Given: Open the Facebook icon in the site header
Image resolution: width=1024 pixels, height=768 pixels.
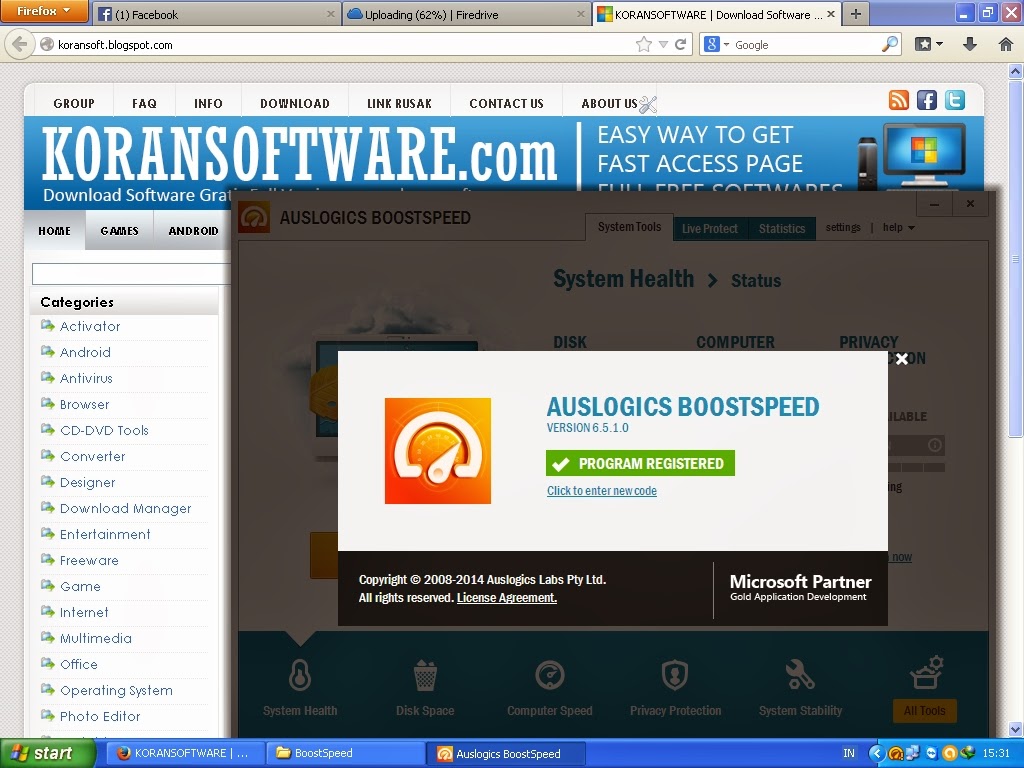Looking at the screenshot, I should [927, 100].
